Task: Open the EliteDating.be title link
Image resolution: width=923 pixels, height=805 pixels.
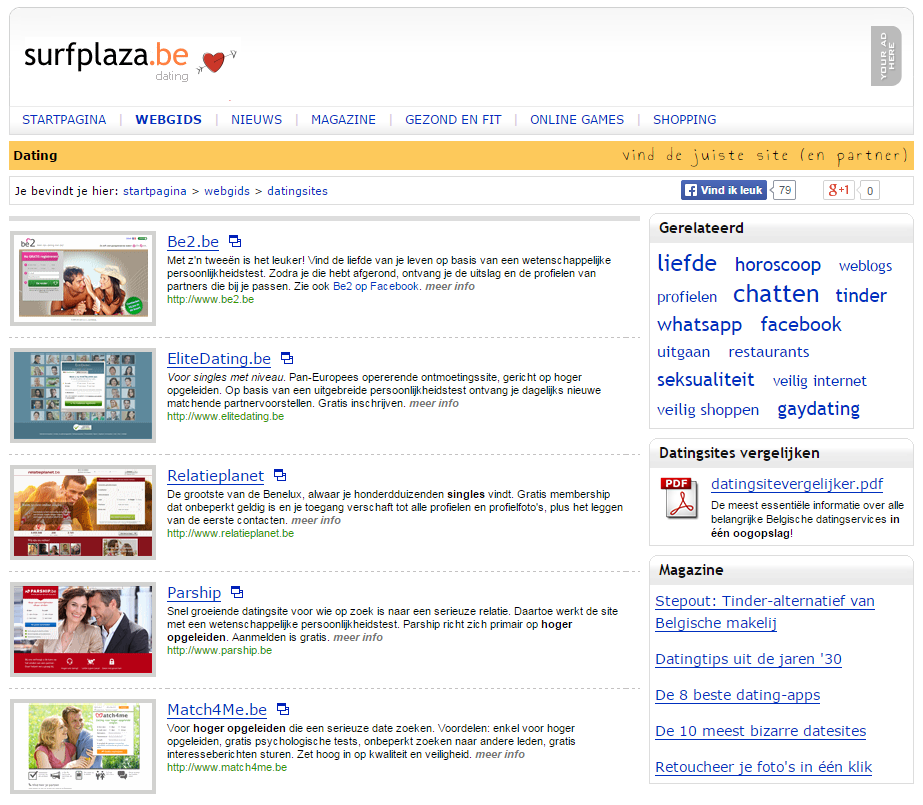Action: 219,359
